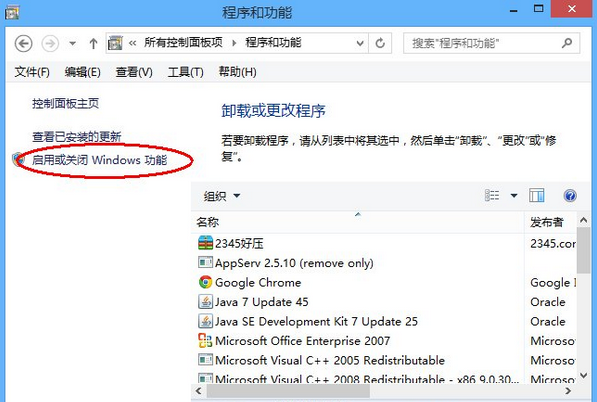Open the 工具(T) menu
597x402 pixels.
coord(185,72)
